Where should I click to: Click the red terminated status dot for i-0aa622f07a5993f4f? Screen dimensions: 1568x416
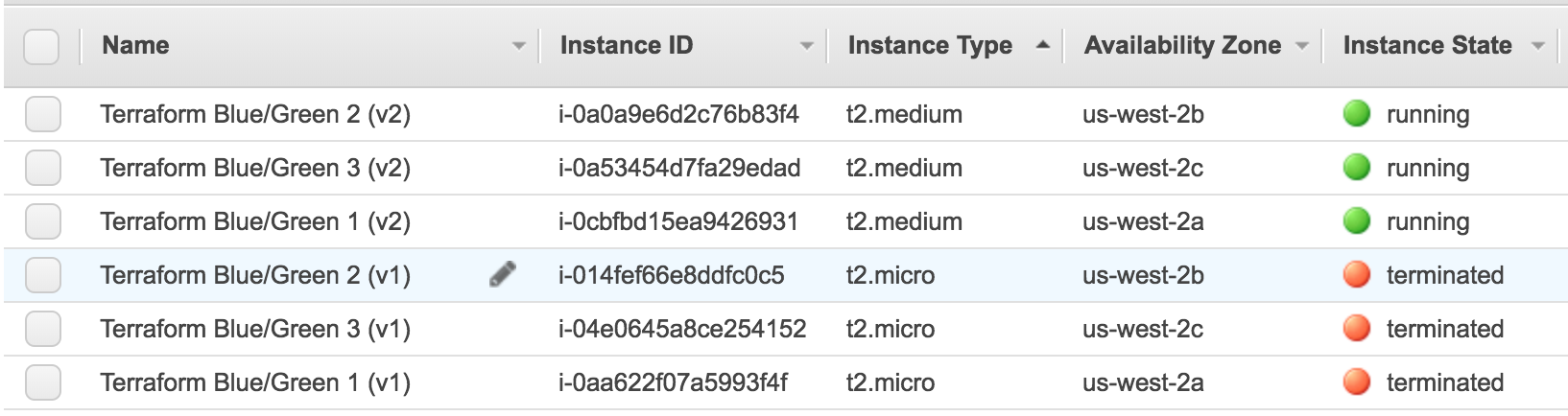(x=1356, y=382)
